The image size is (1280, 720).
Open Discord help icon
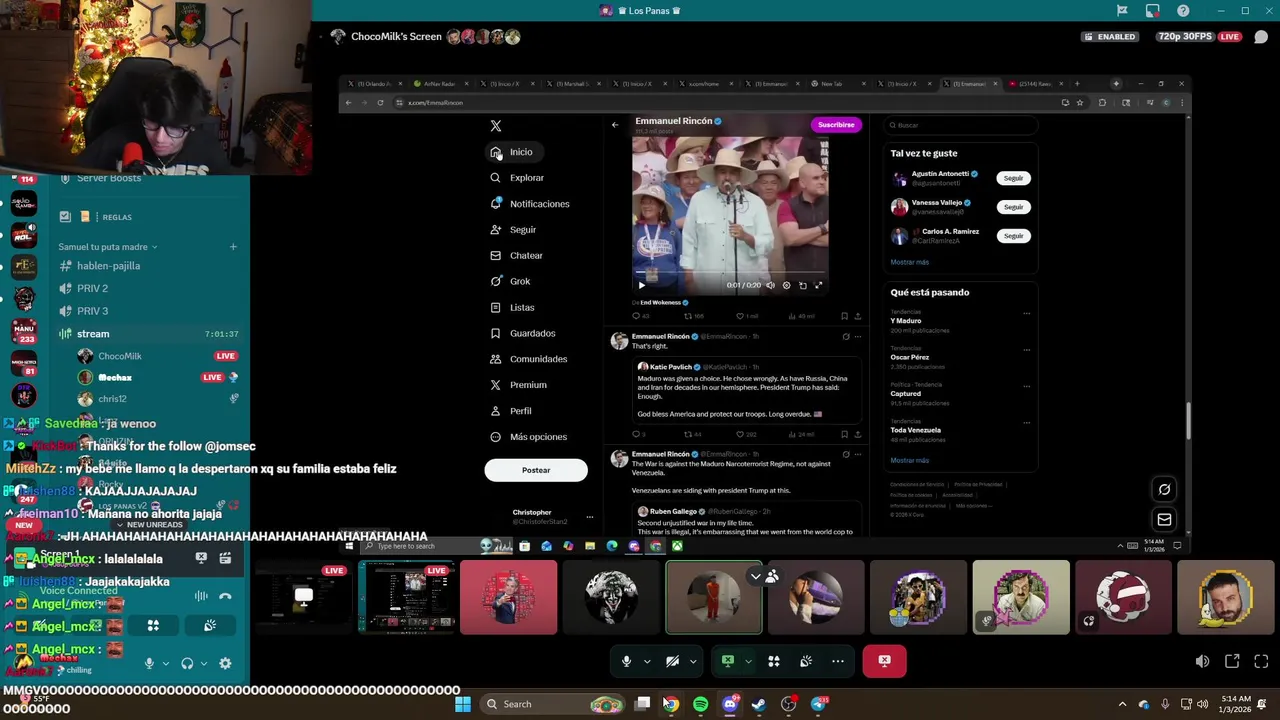pyautogui.click(x=1183, y=10)
